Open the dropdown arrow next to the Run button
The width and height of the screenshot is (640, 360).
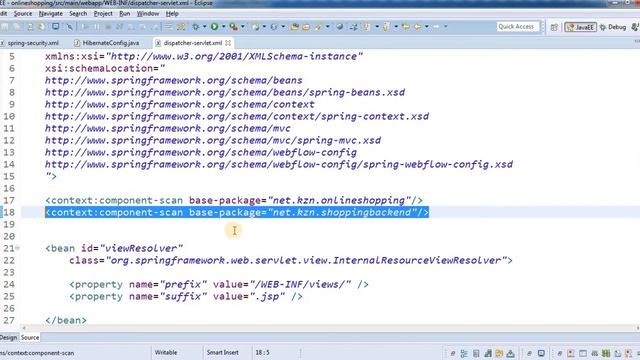[x=223, y=27]
